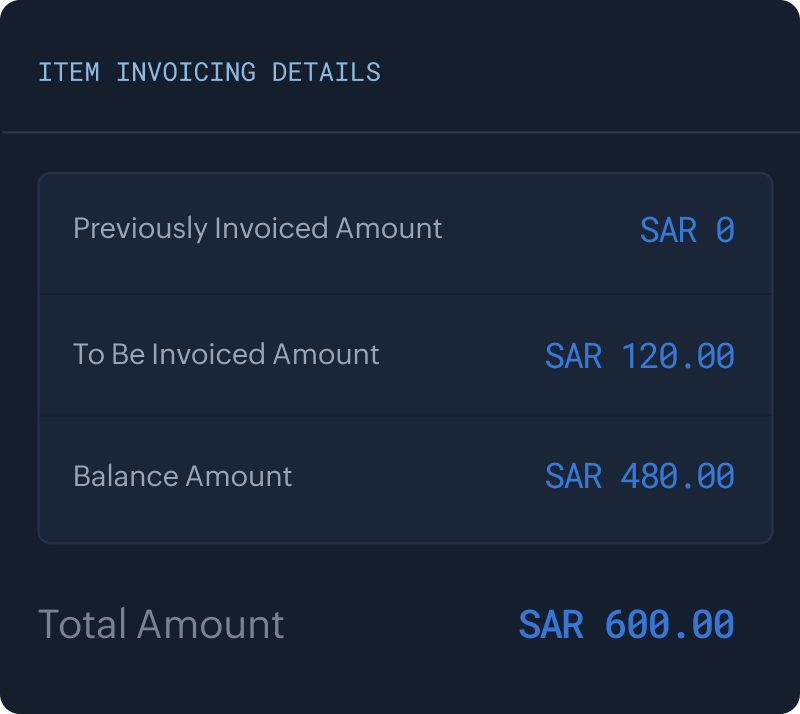
Task: Select the Balance Amount label
Action: [182, 476]
